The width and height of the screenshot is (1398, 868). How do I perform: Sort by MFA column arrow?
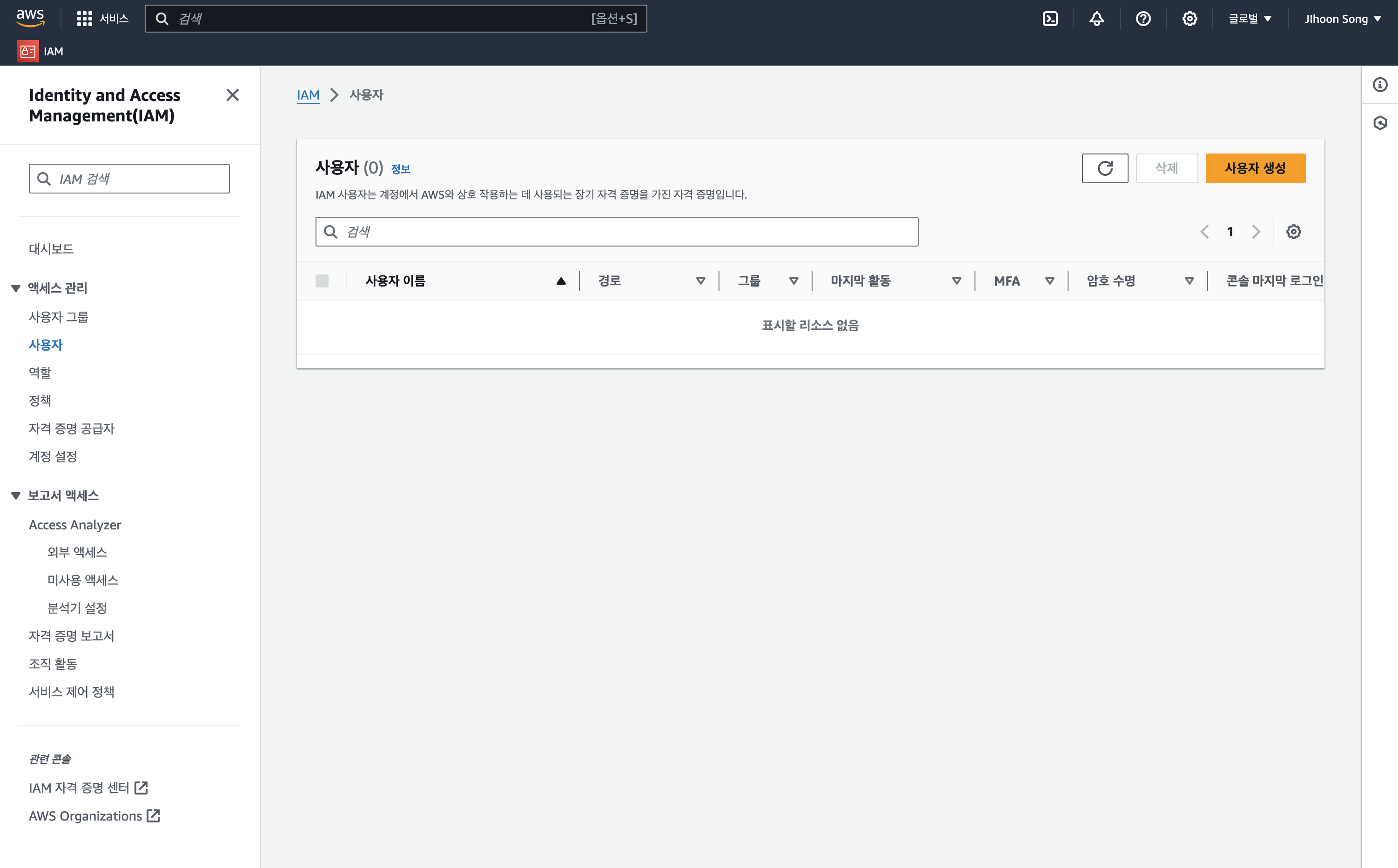(1049, 280)
